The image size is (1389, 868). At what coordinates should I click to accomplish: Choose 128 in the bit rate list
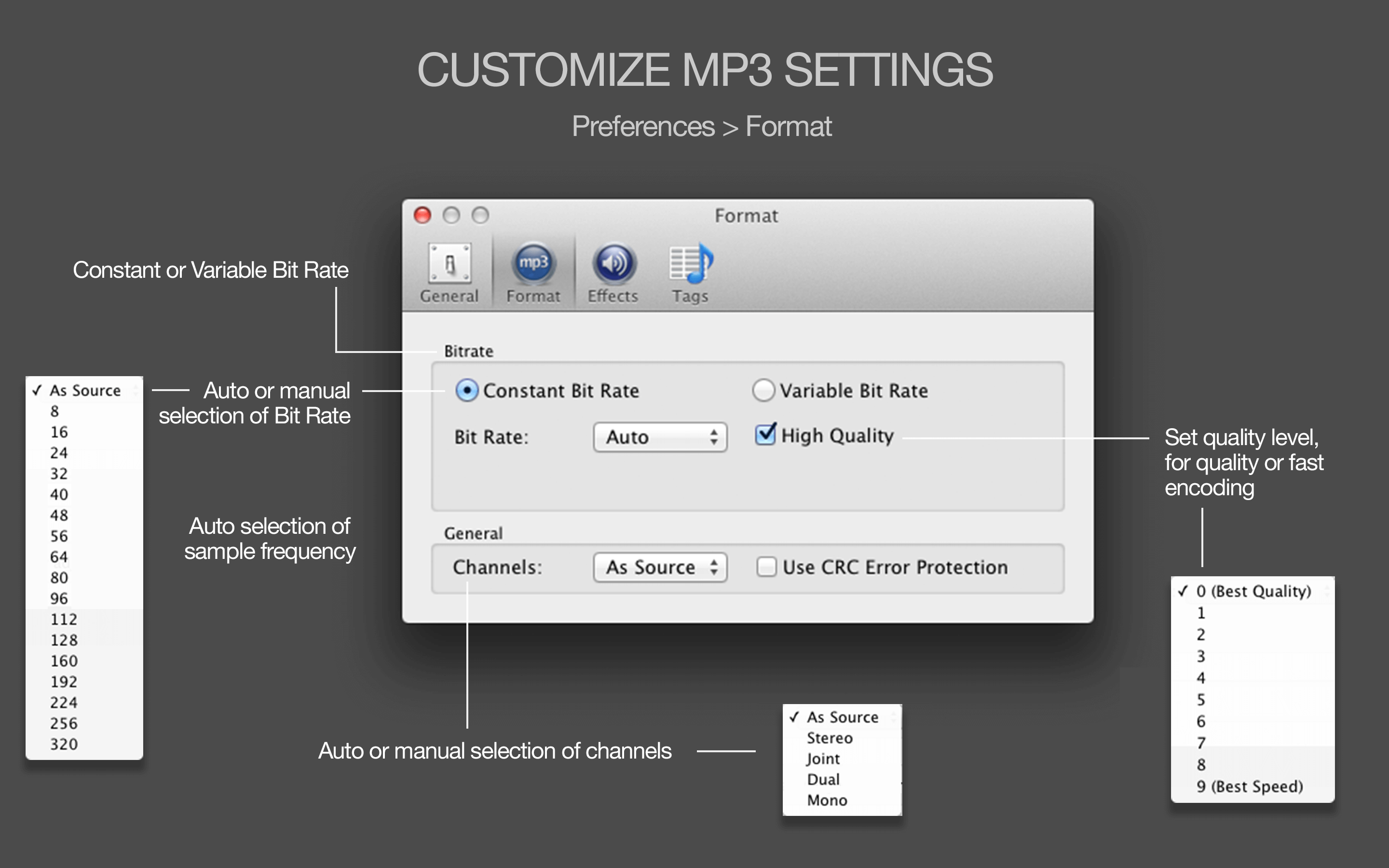pyautogui.click(x=64, y=640)
